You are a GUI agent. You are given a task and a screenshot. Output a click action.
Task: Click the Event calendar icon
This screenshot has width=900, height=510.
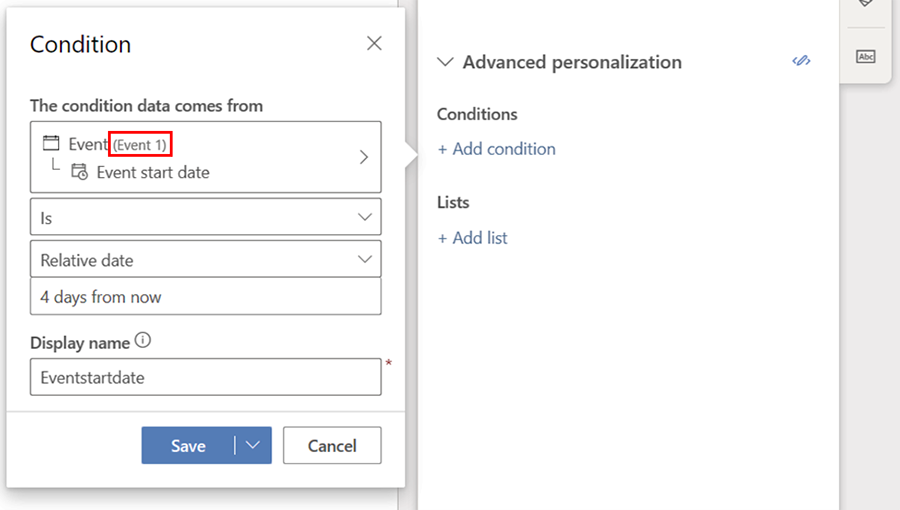51,144
